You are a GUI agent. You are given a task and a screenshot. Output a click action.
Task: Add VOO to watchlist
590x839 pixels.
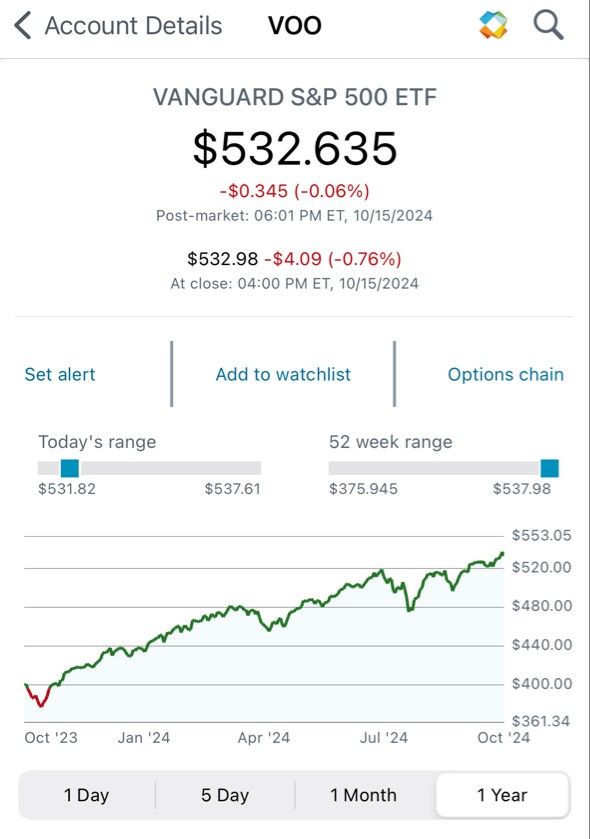[283, 374]
